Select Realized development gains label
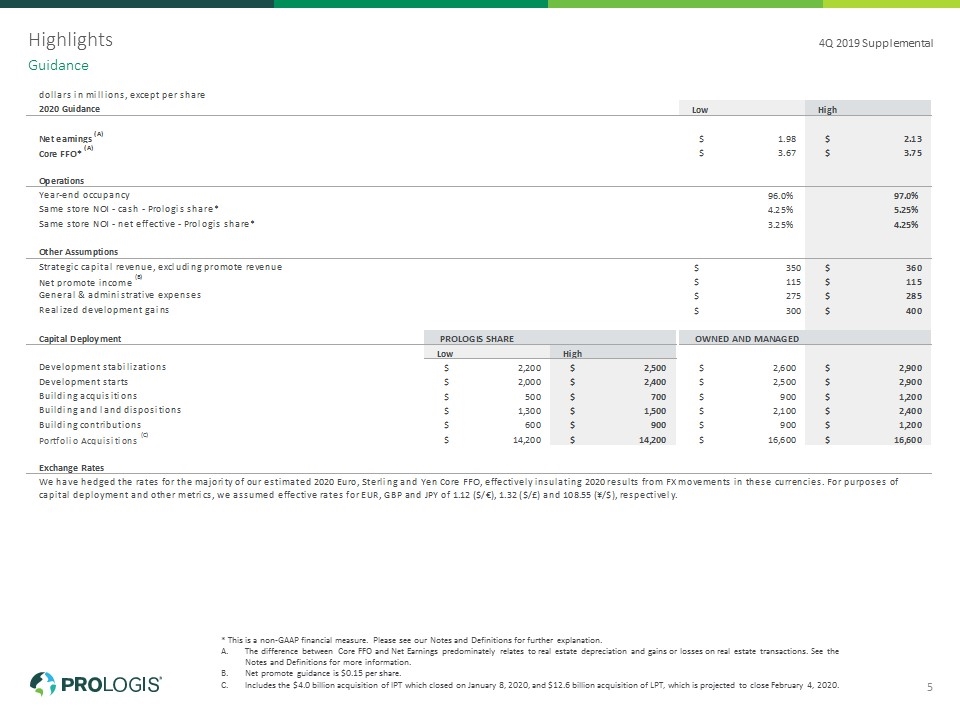The image size is (960, 720). (x=104, y=310)
